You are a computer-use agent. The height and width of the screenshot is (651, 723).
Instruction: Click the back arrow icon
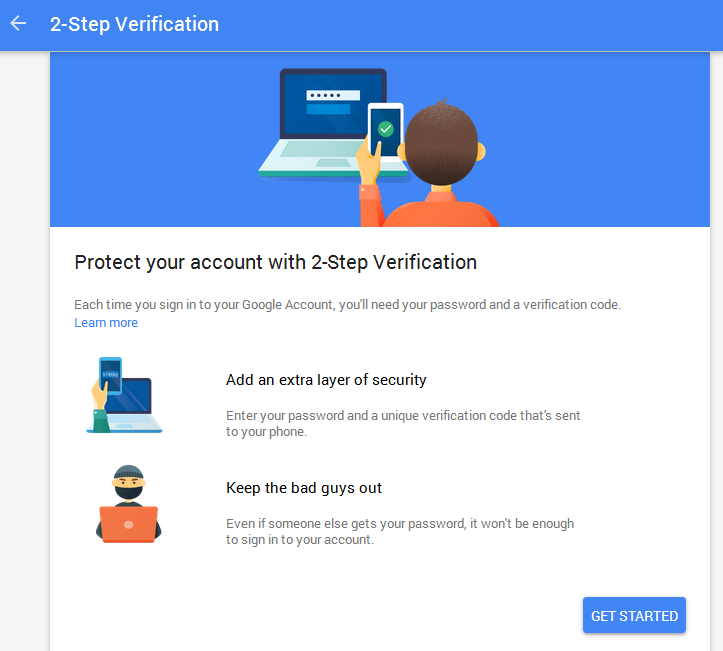[18, 24]
